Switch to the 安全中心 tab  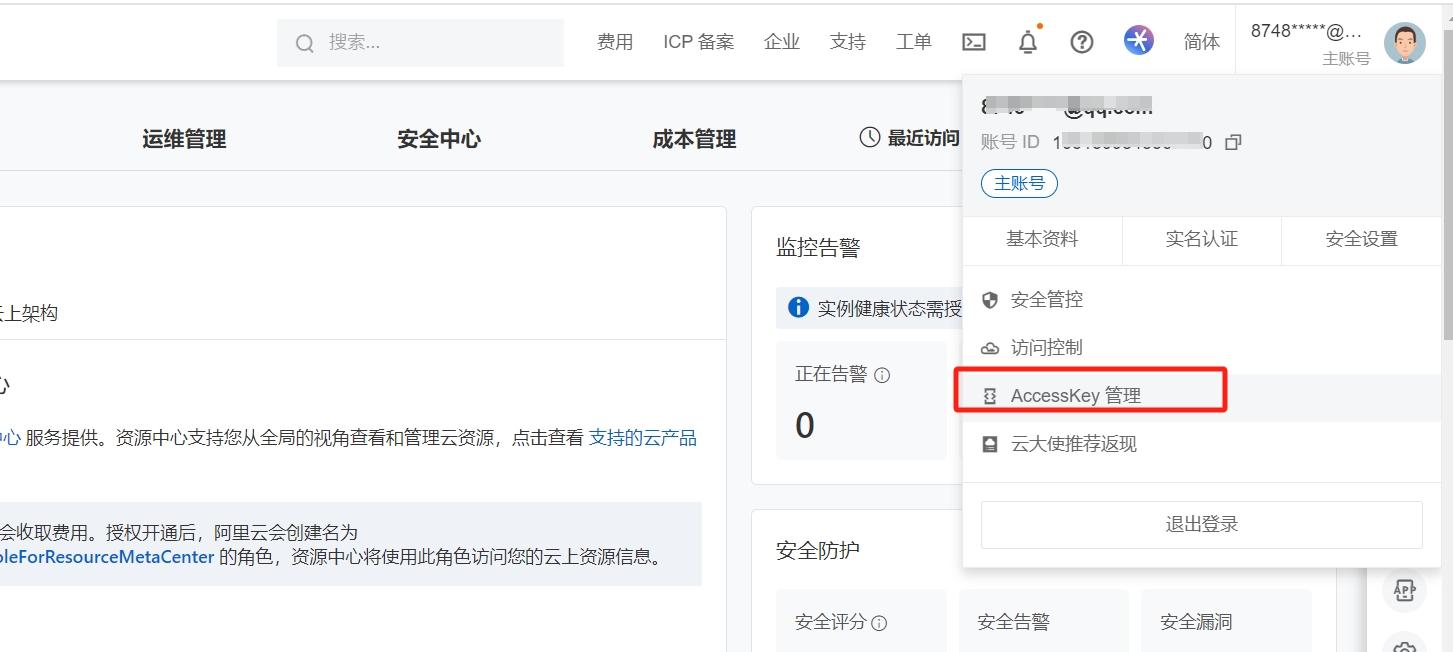click(x=439, y=139)
